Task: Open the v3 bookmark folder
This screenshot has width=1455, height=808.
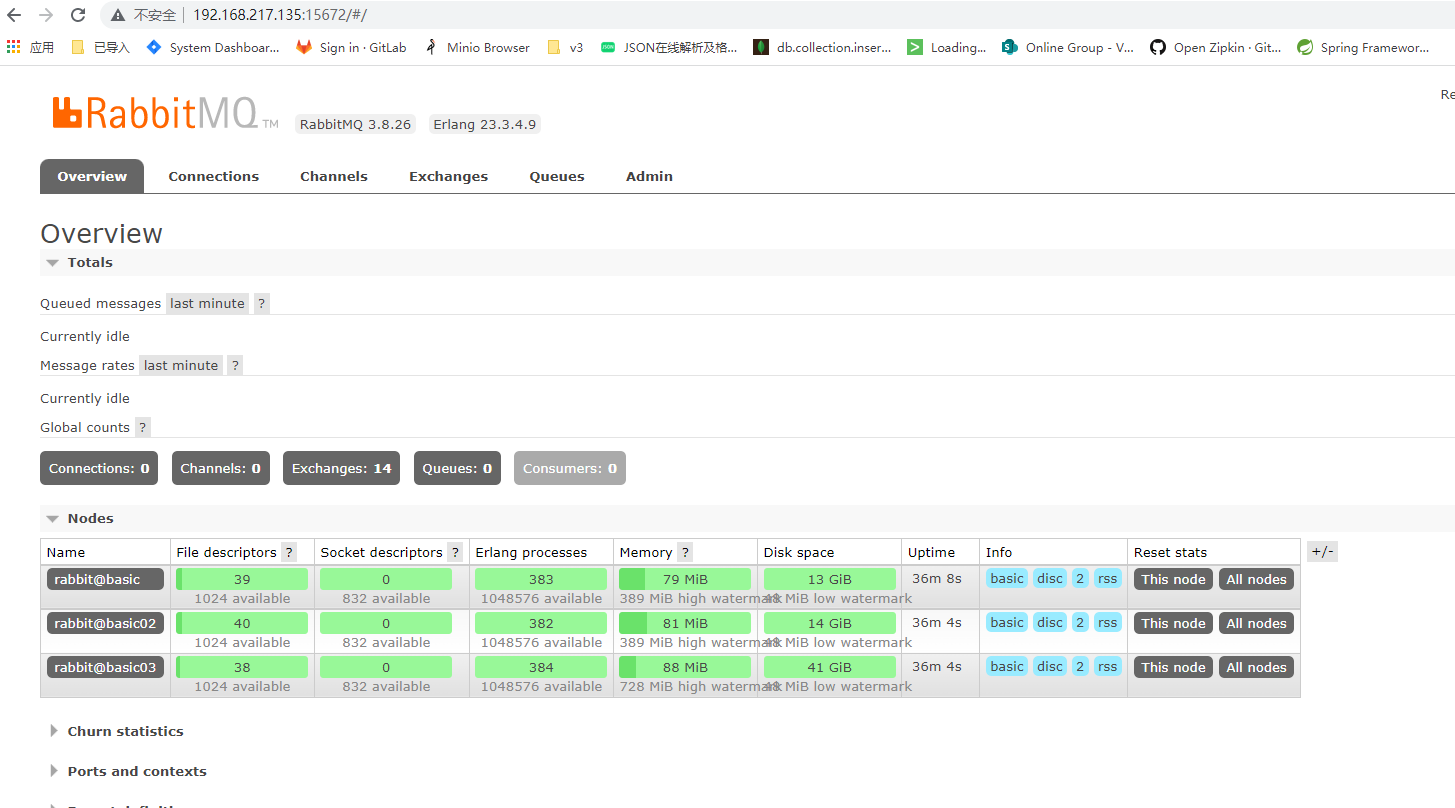Action: coord(565,47)
